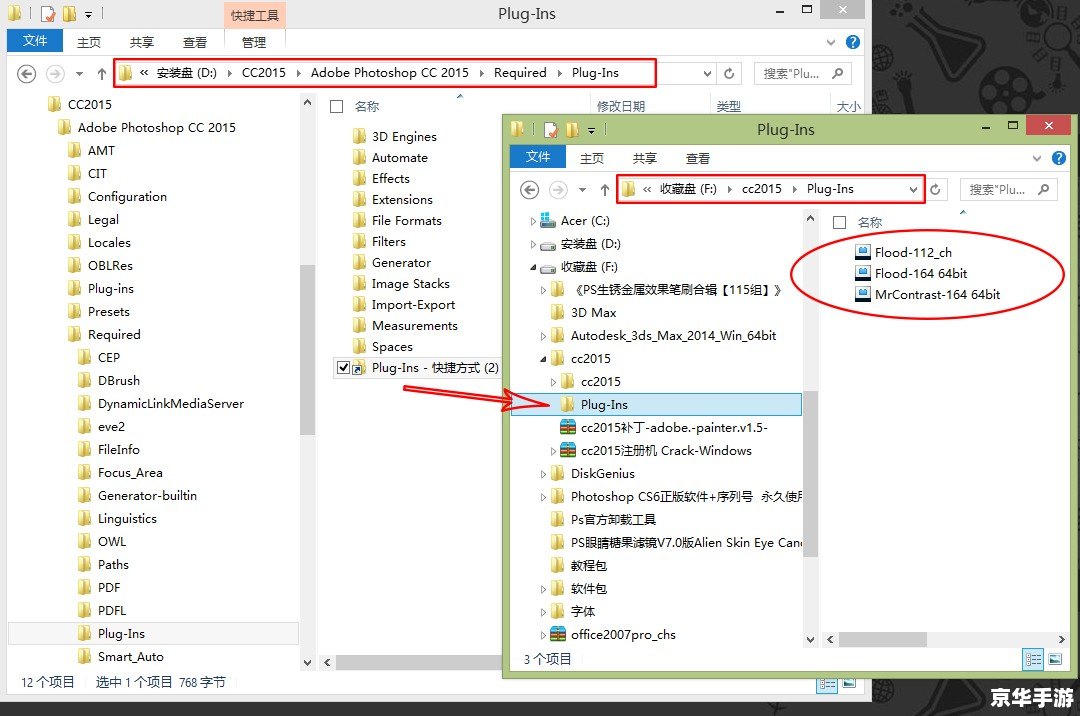Viewport: 1080px width, 716px height.
Task: Toggle select-all checkbox in front window header
Action: click(840, 222)
